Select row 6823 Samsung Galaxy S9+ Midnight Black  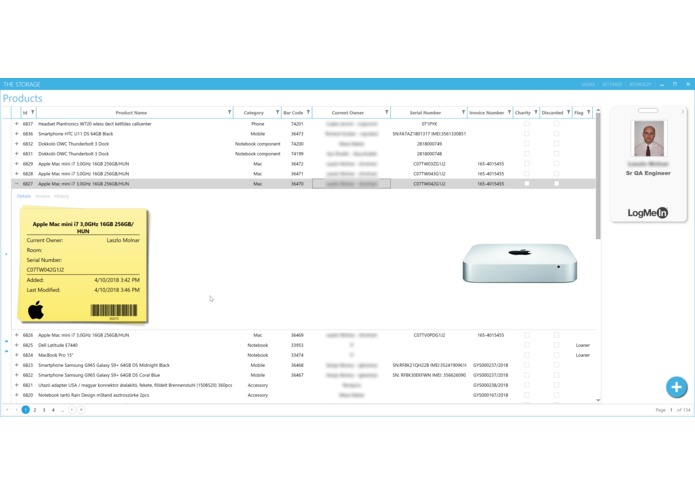coord(304,365)
